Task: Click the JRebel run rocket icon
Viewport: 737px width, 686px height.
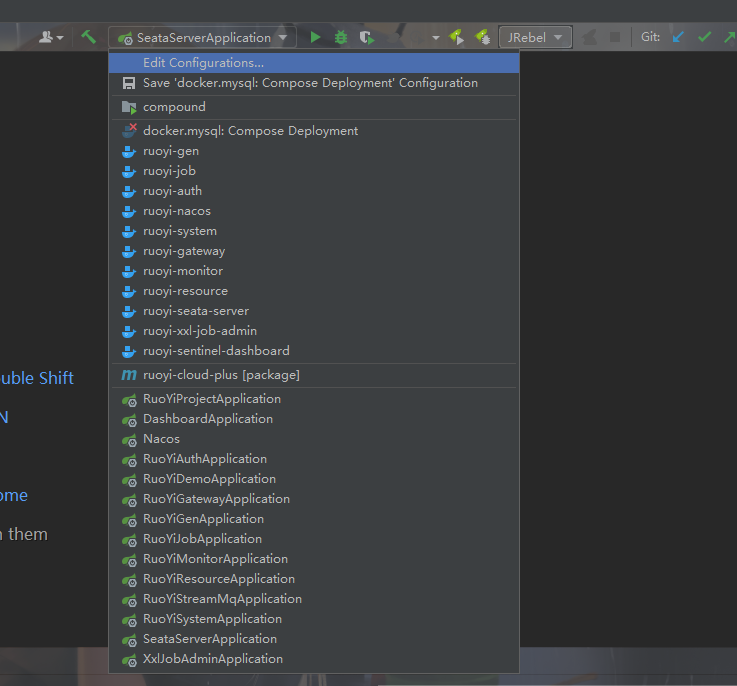Action: tap(456, 37)
